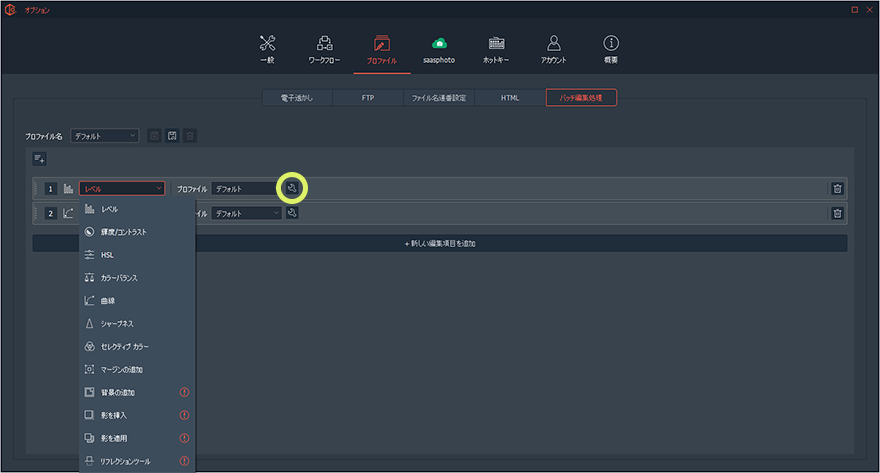Click the wrench icon in row 2

click(x=292, y=213)
